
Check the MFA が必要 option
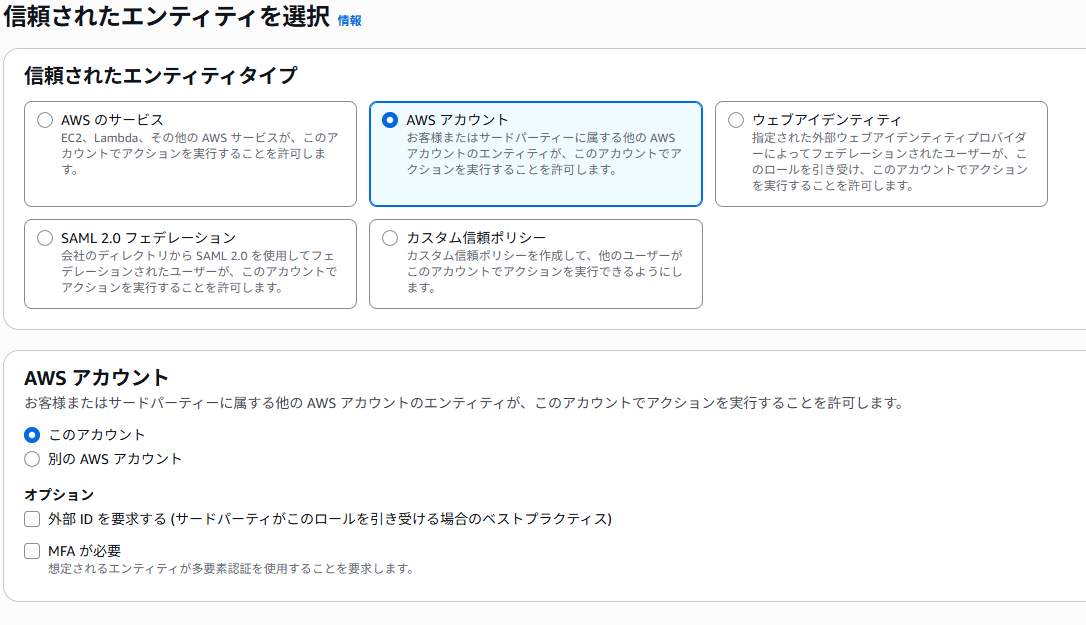point(32,550)
